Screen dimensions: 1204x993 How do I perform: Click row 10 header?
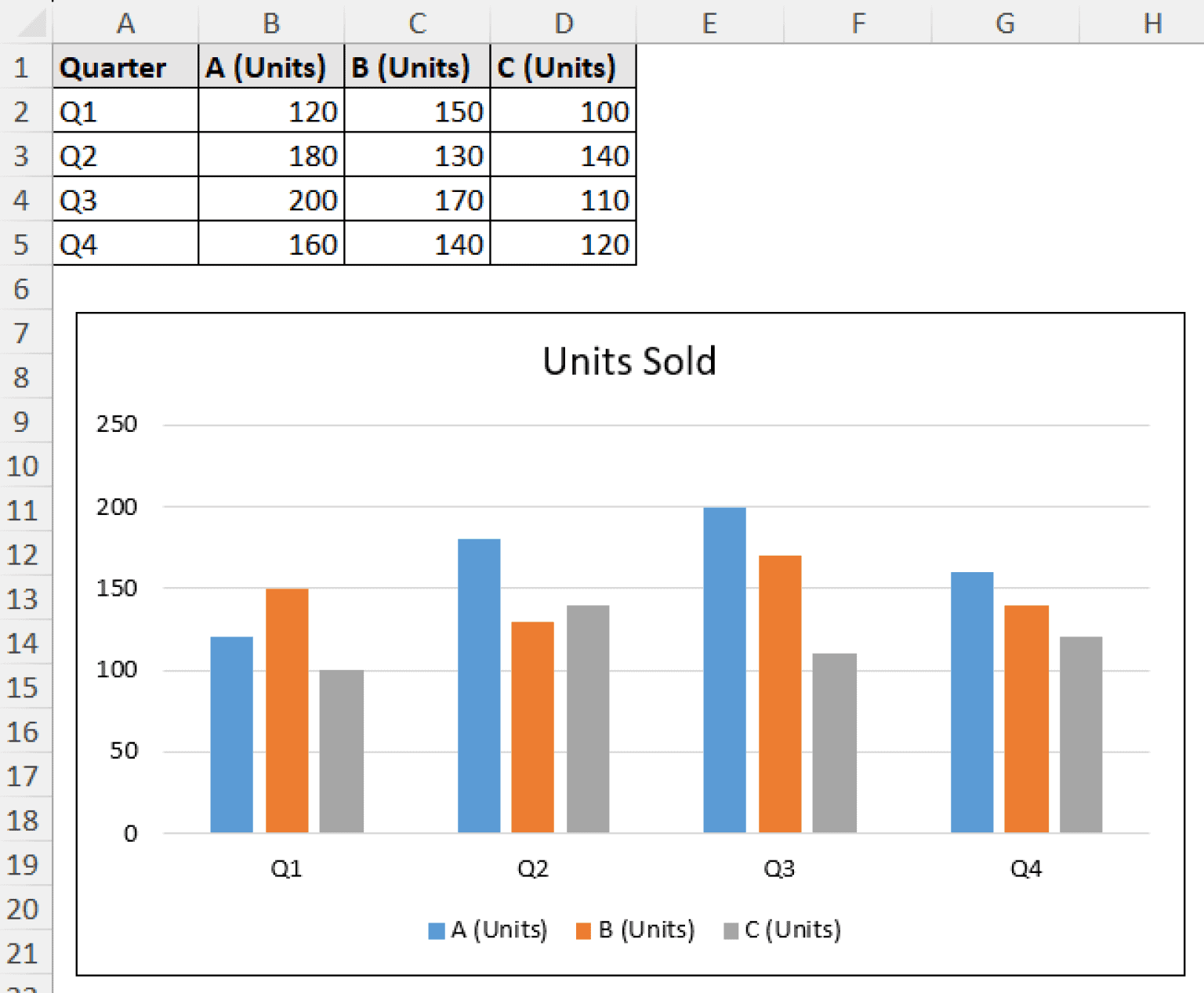pos(24,466)
